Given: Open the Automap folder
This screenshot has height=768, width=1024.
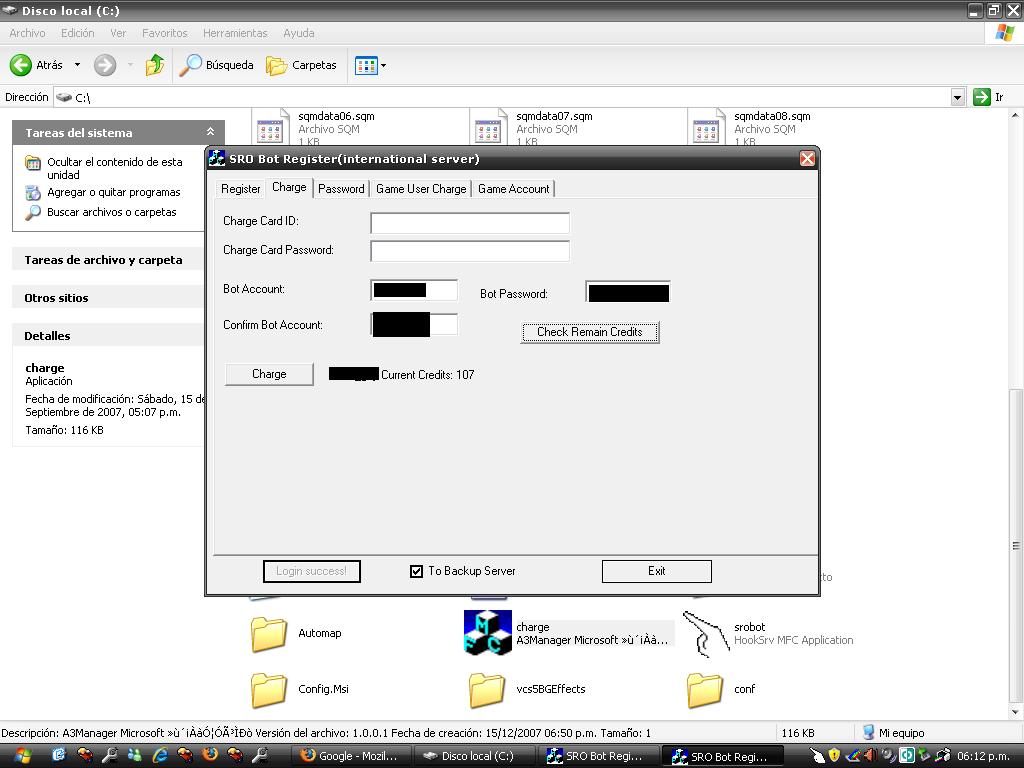Looking at the screenshot, I should pyautogui.click(x=269, y=634).
